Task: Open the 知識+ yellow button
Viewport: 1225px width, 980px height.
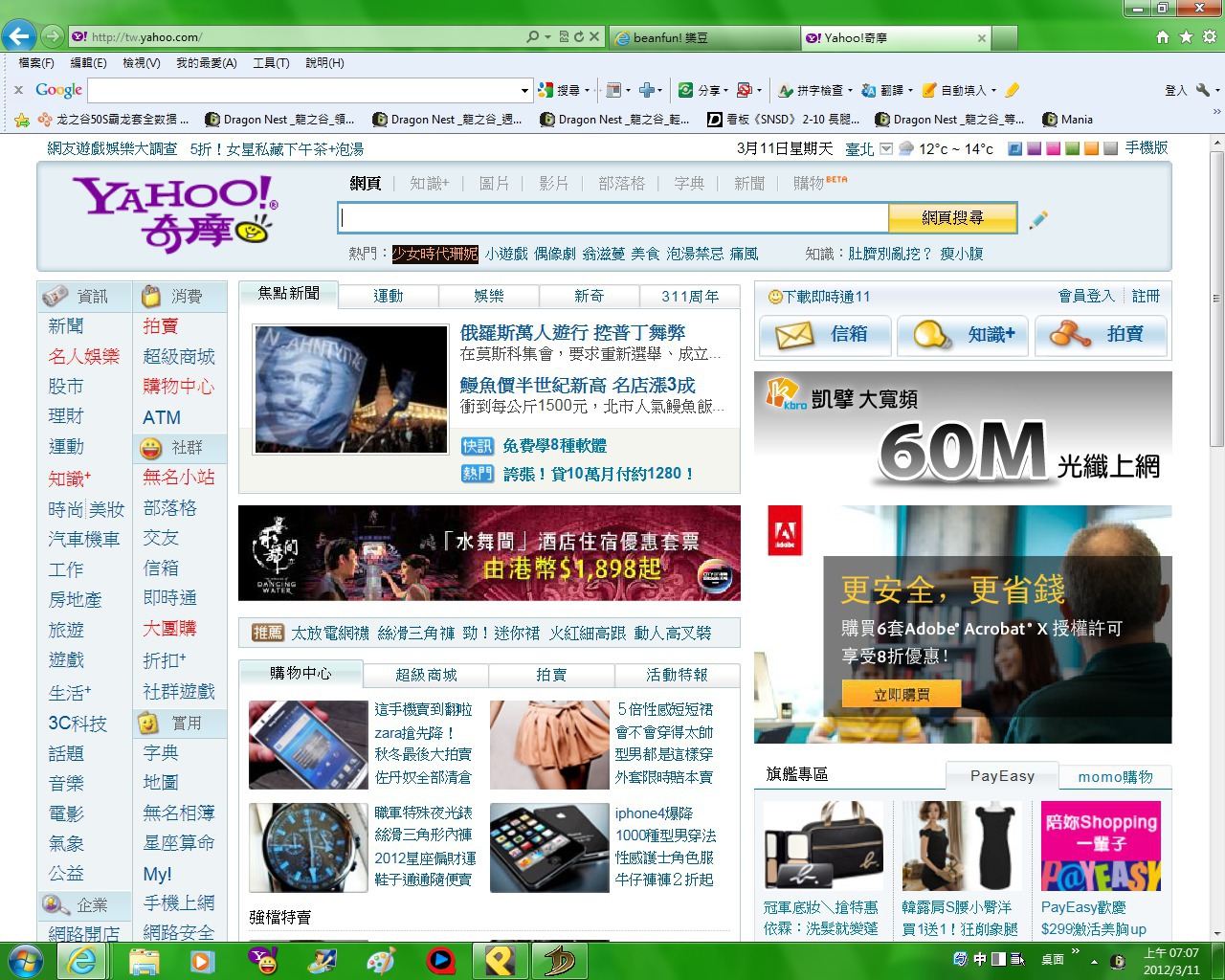Action: 963,335
